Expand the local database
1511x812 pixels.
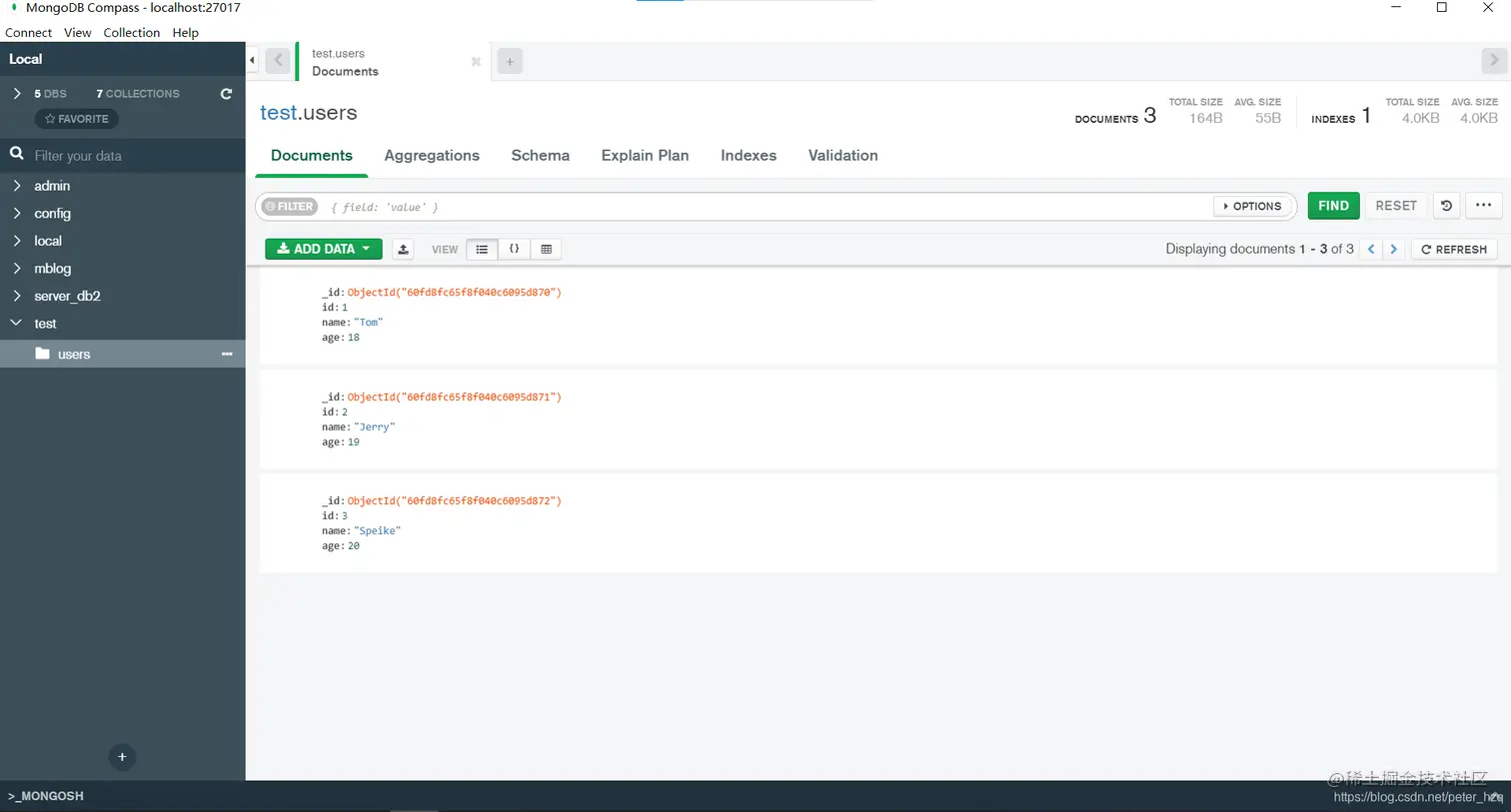tap(17, 241)
